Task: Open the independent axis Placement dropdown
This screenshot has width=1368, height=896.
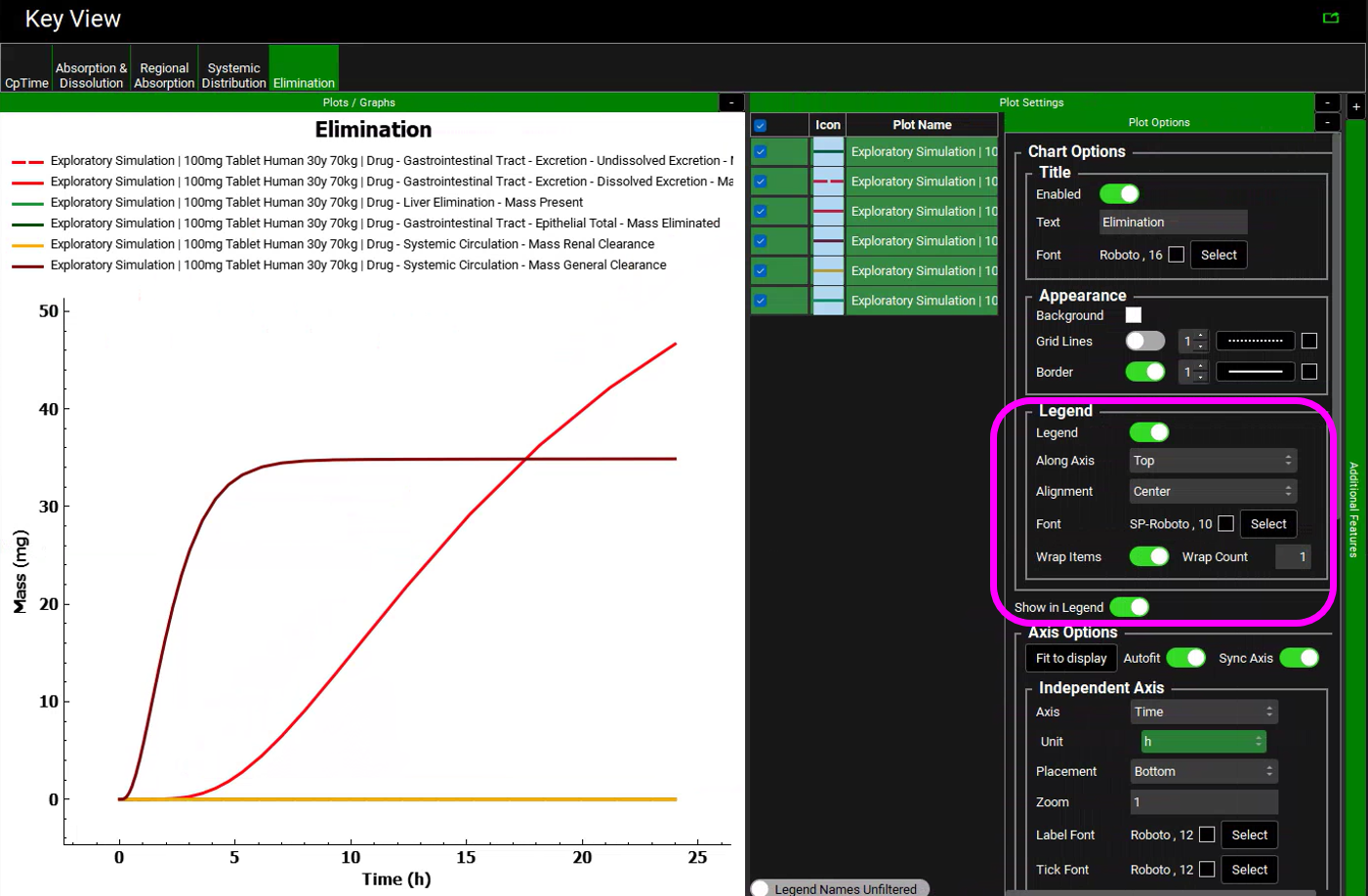Action: (1203, 772)
